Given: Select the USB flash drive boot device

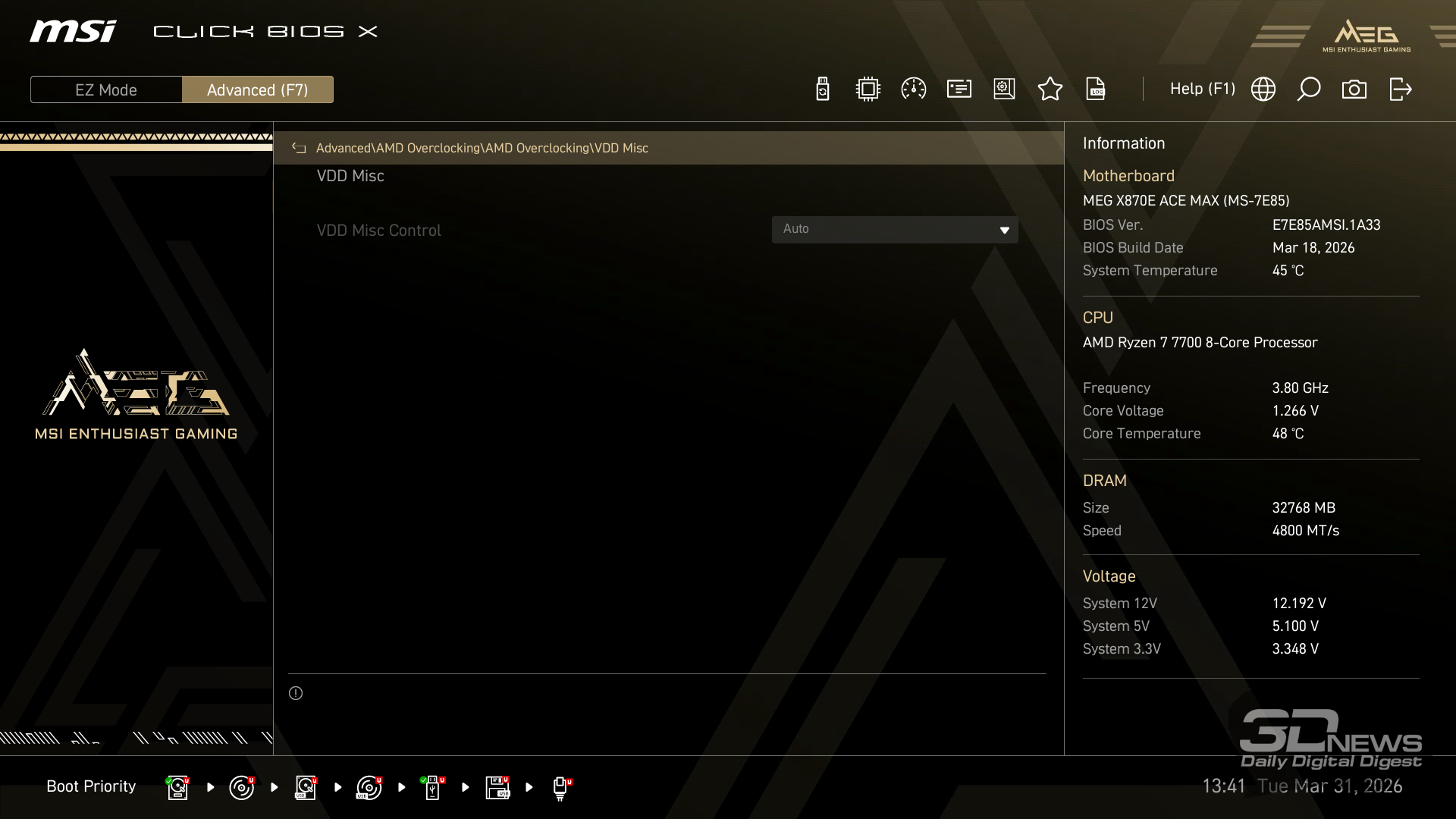Looking at the screenshot, I should tap(432, 787).
